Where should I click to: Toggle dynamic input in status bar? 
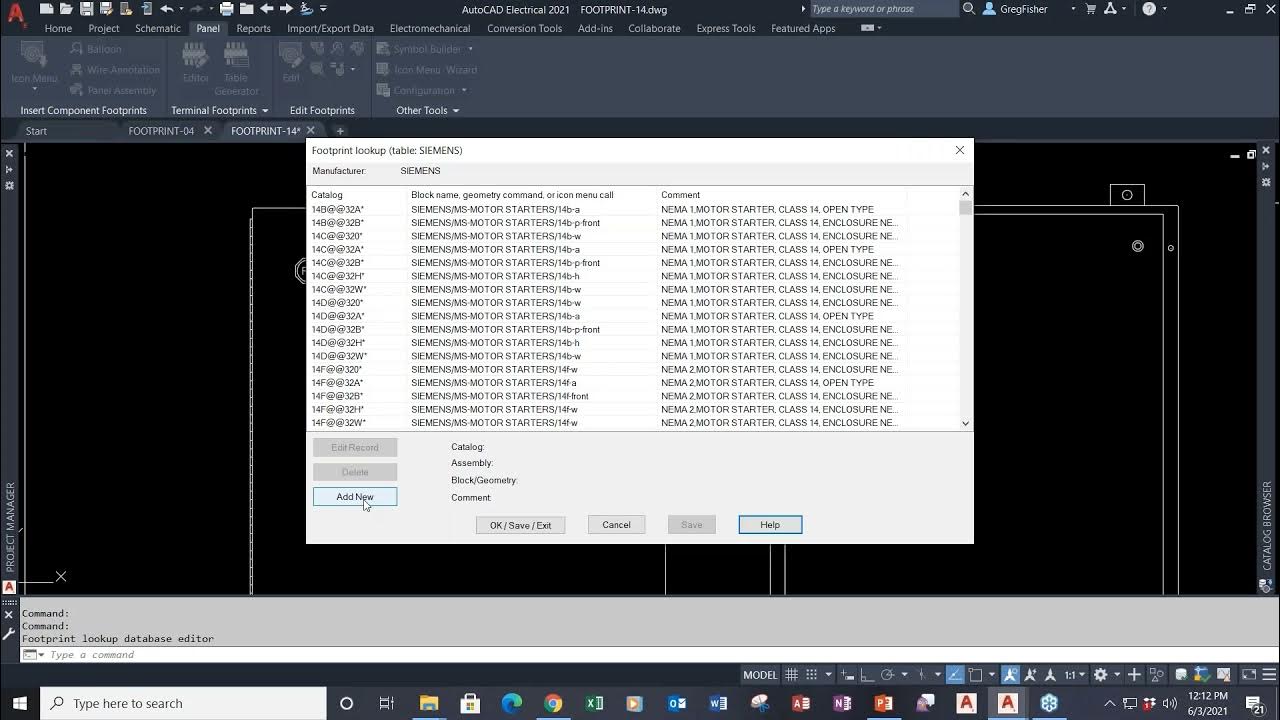click(x=848, y=675)
